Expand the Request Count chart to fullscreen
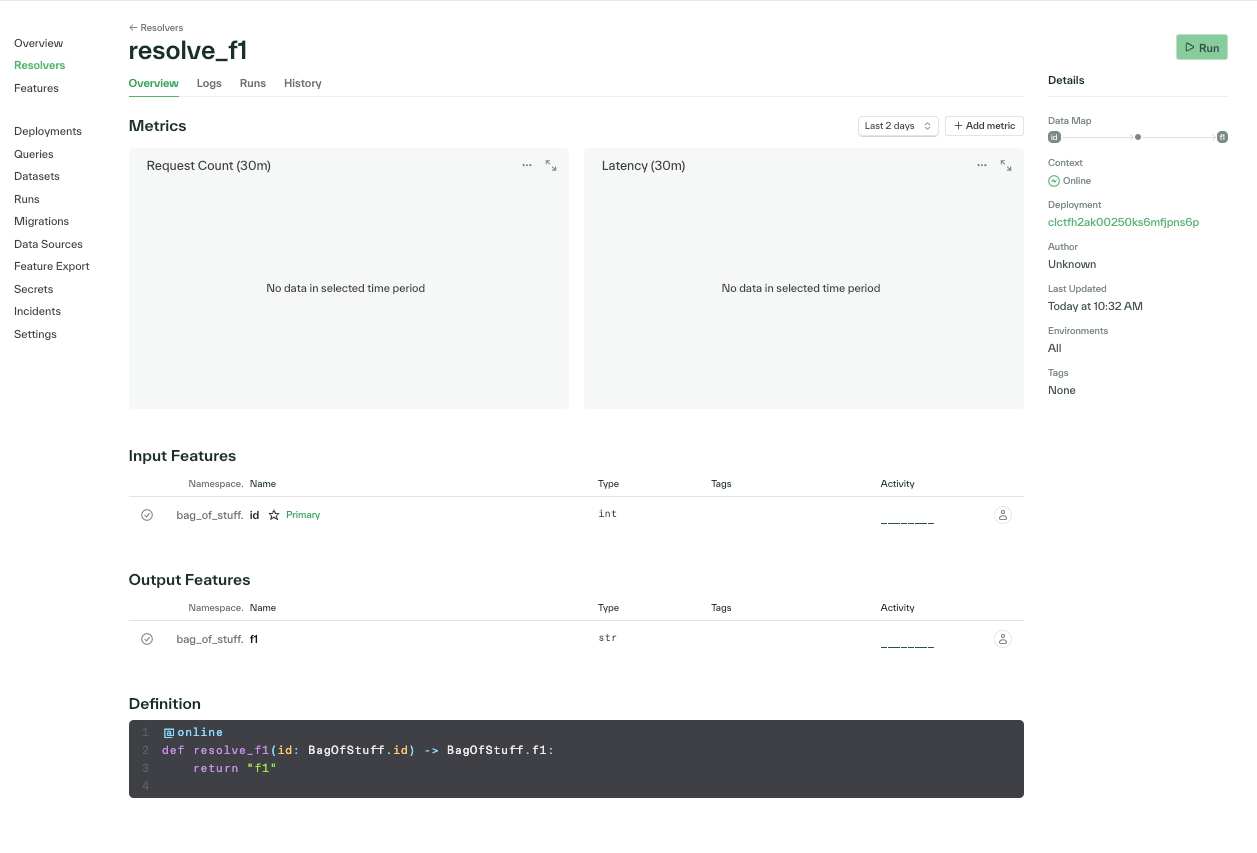This screenshot has height=853, width=1257. pyautogui.click(x=550, y=165)
